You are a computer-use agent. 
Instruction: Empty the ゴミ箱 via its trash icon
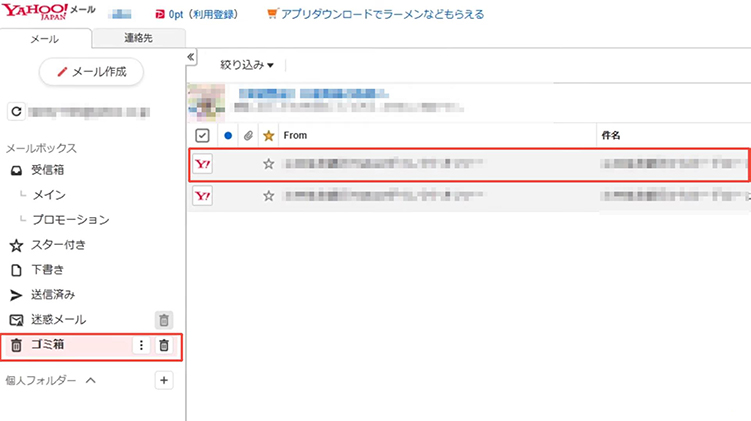[164, 345]
